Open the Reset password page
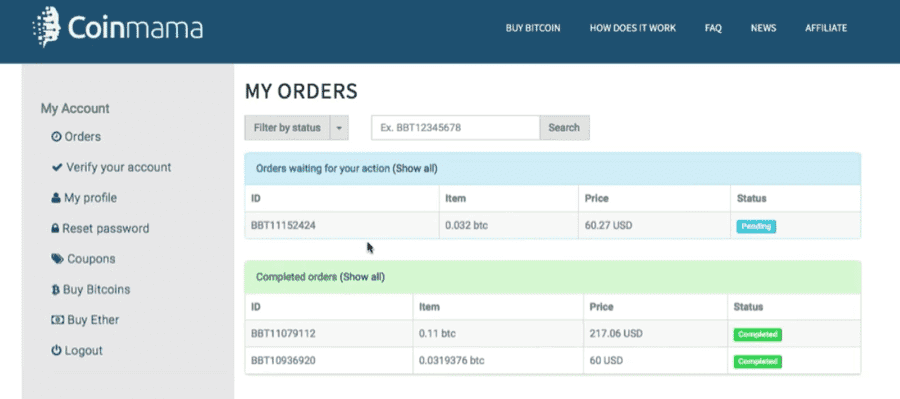Viewport: 900px width, 399px height. click(106, 228)
